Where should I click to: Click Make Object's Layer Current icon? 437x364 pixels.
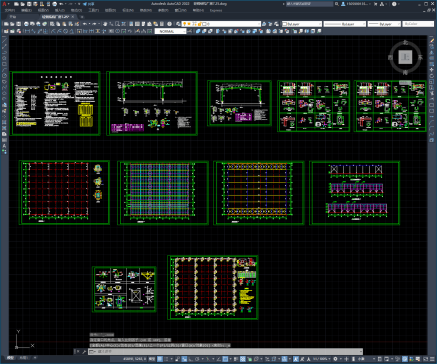[x=264, y=24]
